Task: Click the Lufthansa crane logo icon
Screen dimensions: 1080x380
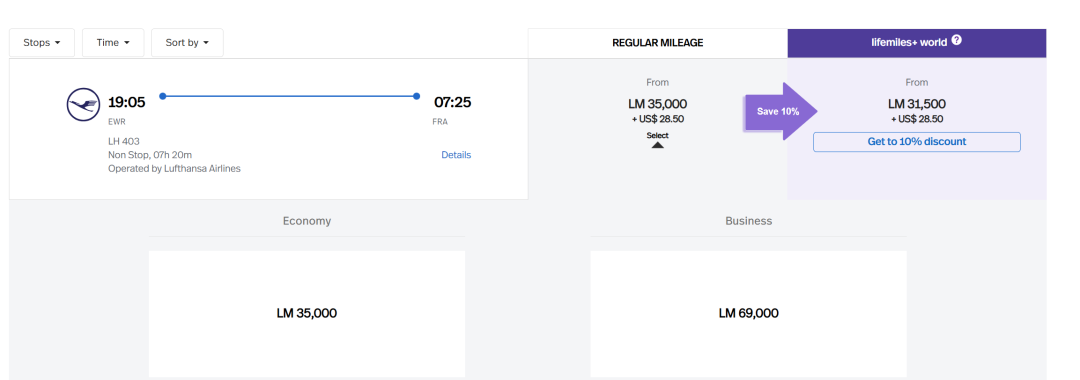Action: (83, 105)
